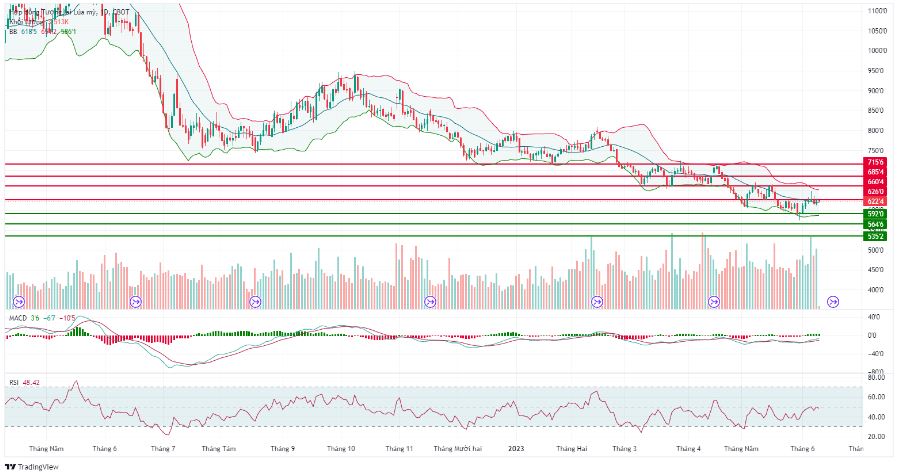Image resolution: width=902 pixels, height=472 pixels.
Task: Click the volume axis value 4500
Action: (x=876, y=270)
